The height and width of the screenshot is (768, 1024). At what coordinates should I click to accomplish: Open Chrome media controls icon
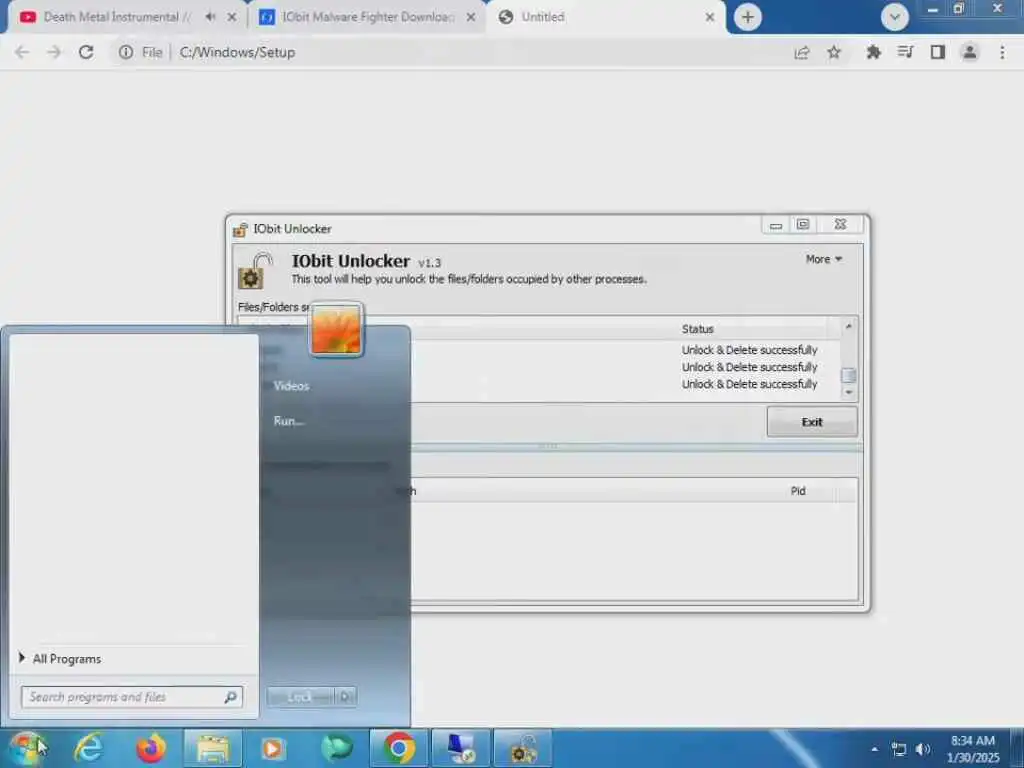(x=905, y=52)
